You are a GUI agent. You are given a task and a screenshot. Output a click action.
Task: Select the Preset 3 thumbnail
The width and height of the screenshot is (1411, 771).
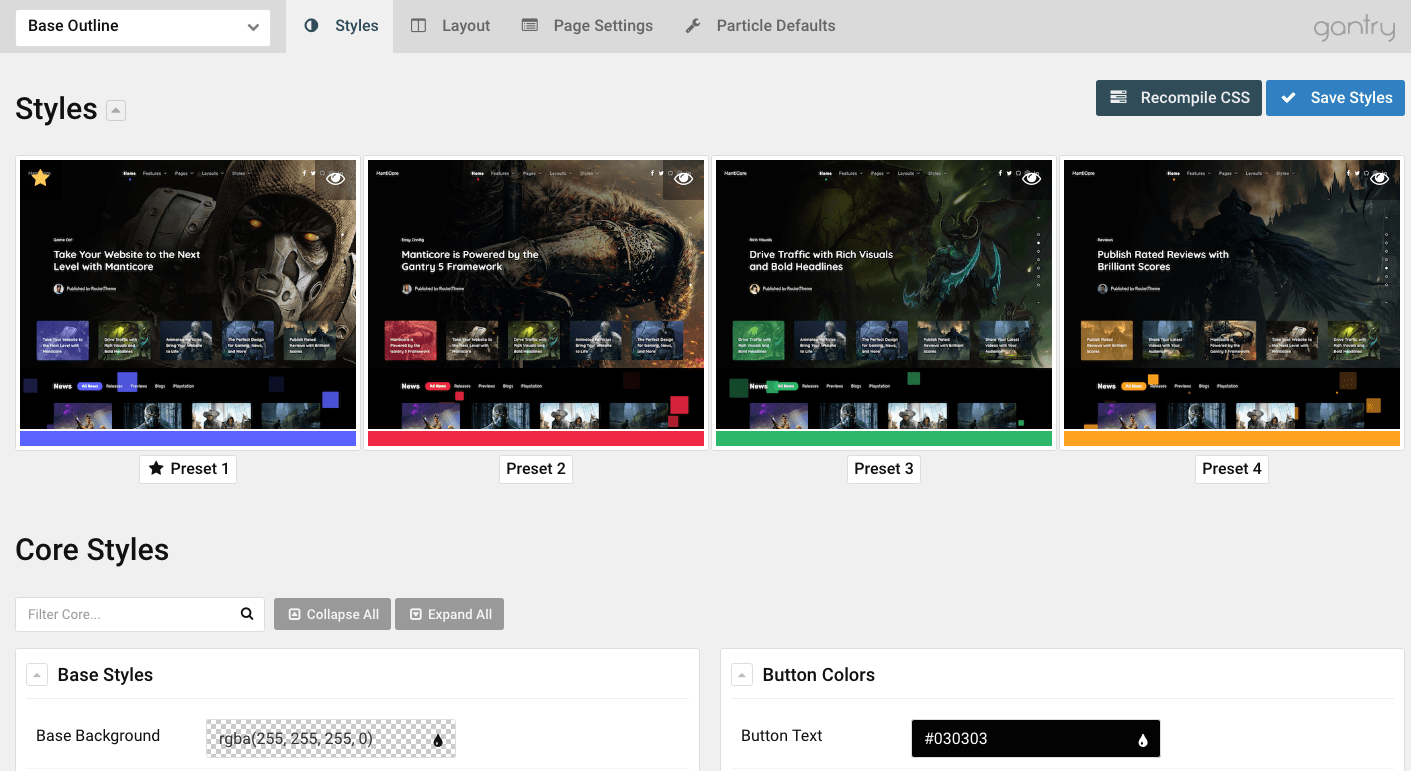[x=884, y=302]
